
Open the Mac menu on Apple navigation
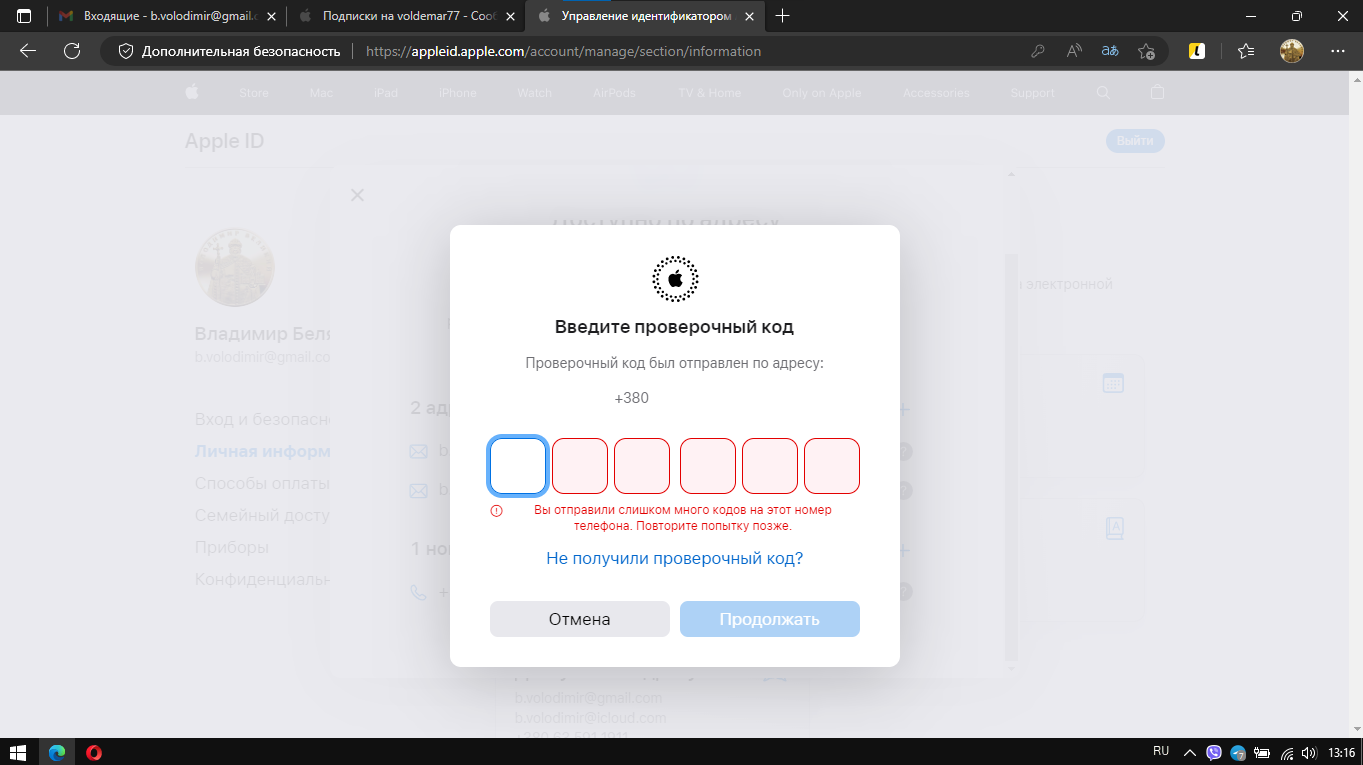(321, 93)
